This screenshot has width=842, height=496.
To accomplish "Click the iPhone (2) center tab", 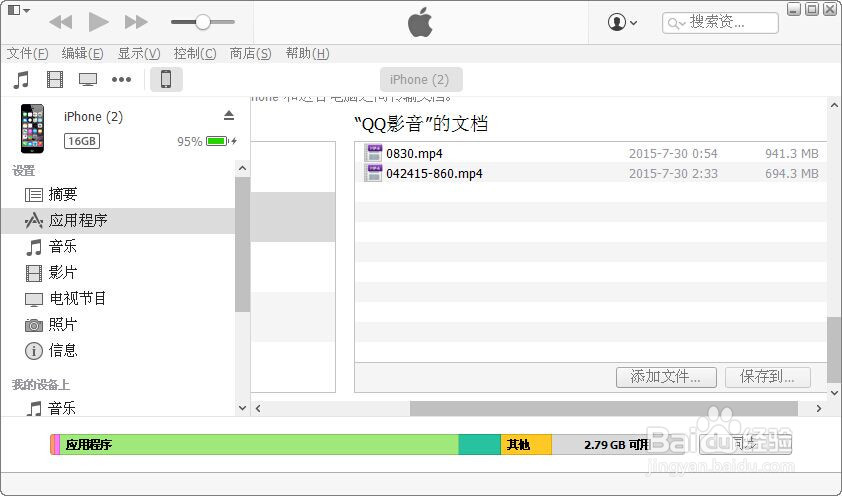I will pos(420,80).
